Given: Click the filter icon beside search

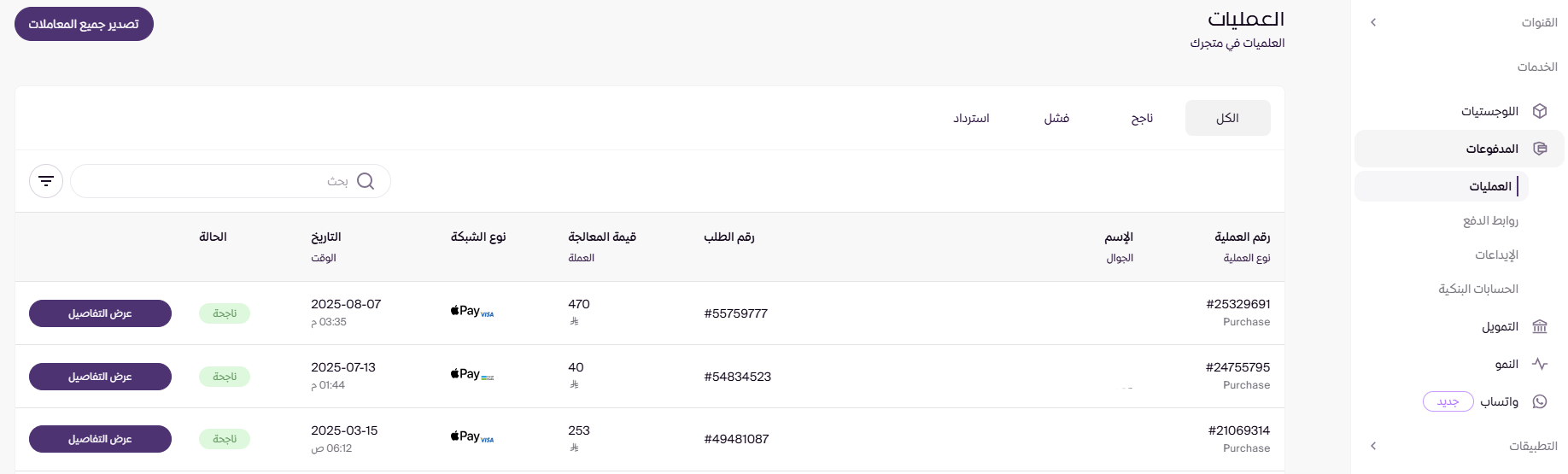Looking at the screenshot, I should (46, 181).
